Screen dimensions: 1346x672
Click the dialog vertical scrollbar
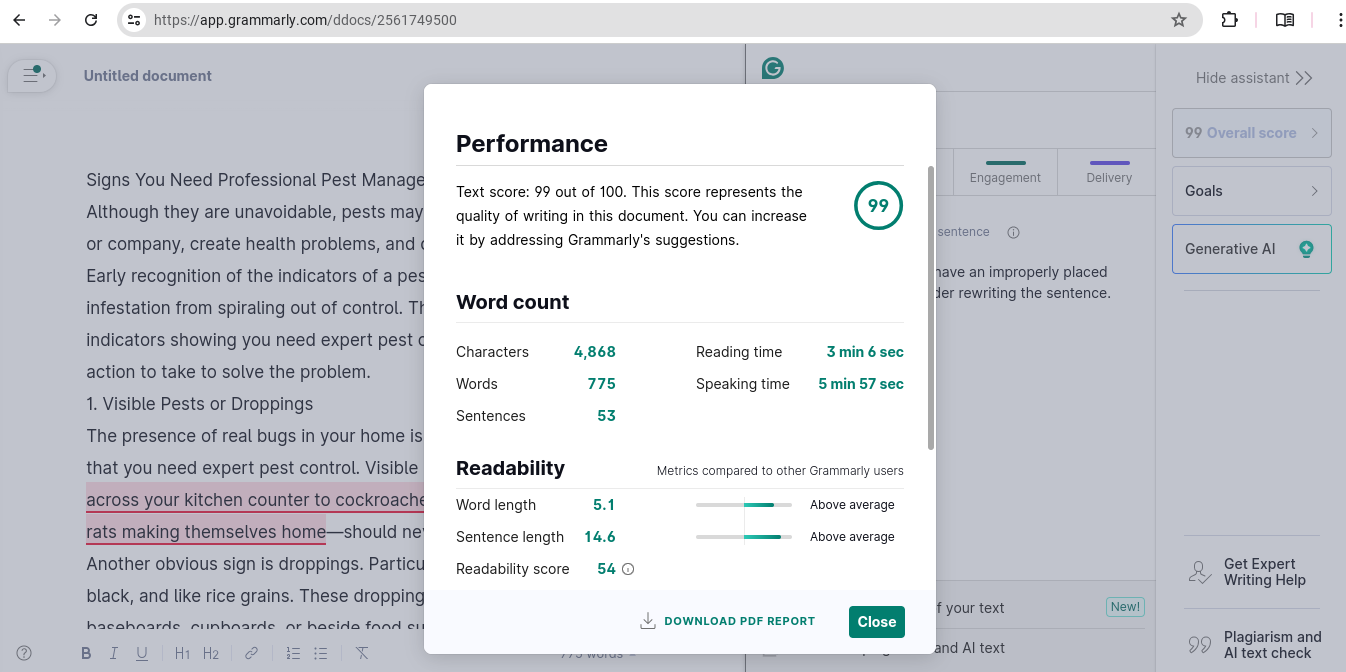point(932,308)
